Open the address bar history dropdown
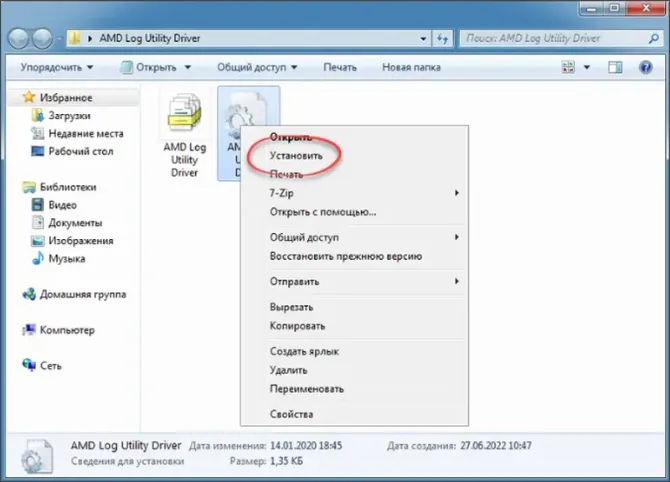The width and height of the screenshot is (670, 482). click(x=423, y=39)
